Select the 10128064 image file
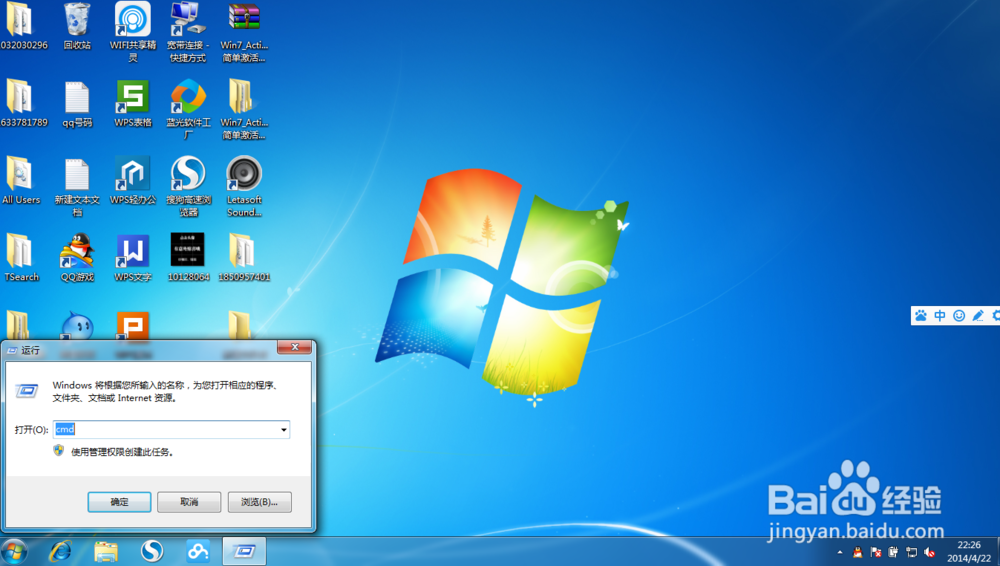 tap(188, 258)
